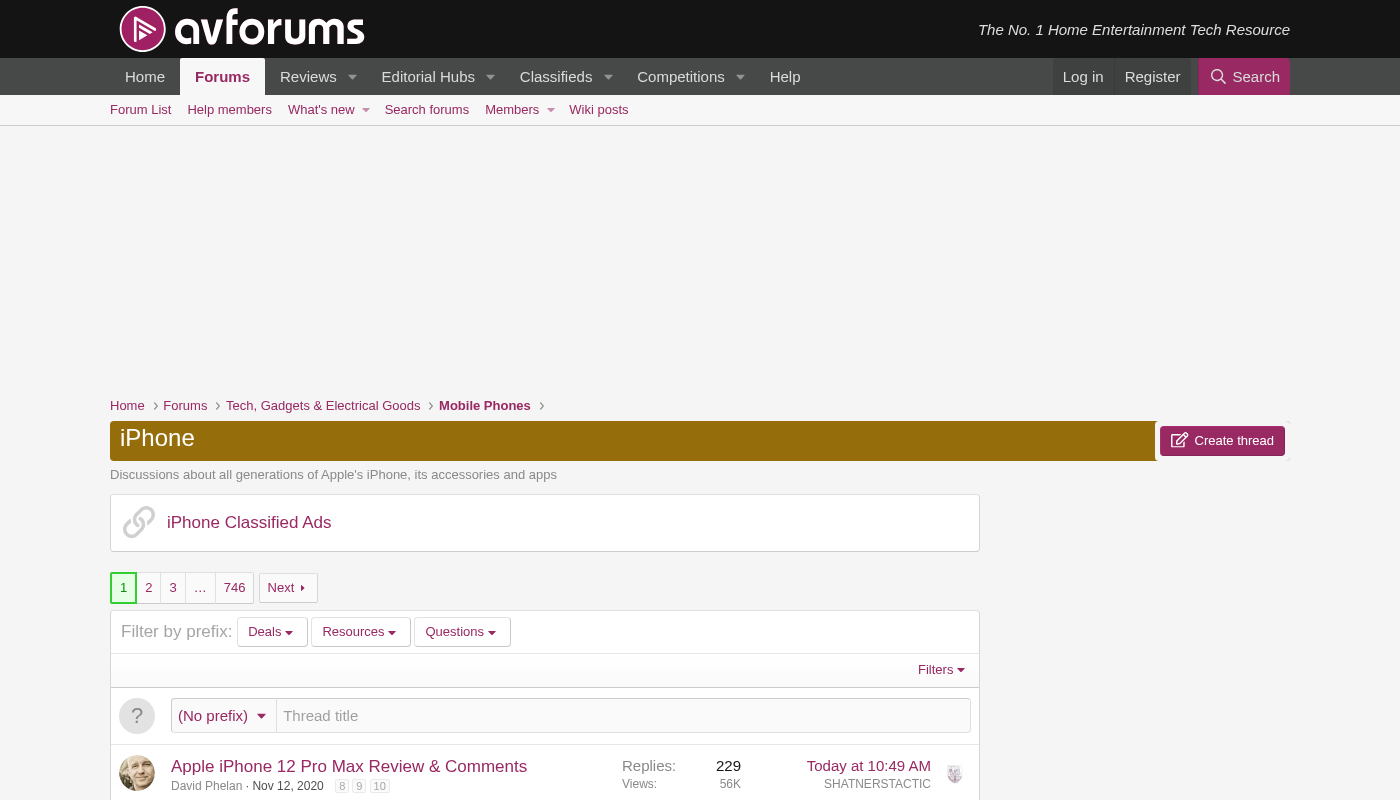Click the chain link icon beside iPhone Classified Ads
Image resolution: width=1400 pixels, height=800 pixels.
139,522
